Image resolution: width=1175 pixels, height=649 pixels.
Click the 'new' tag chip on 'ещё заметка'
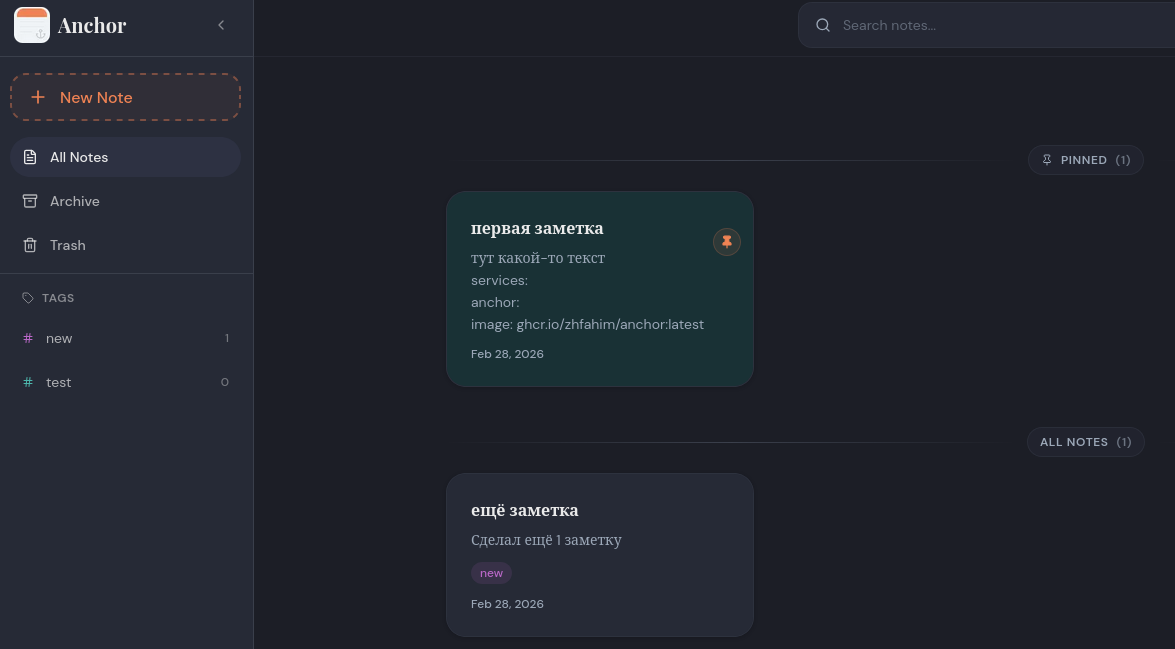(491, 573)
